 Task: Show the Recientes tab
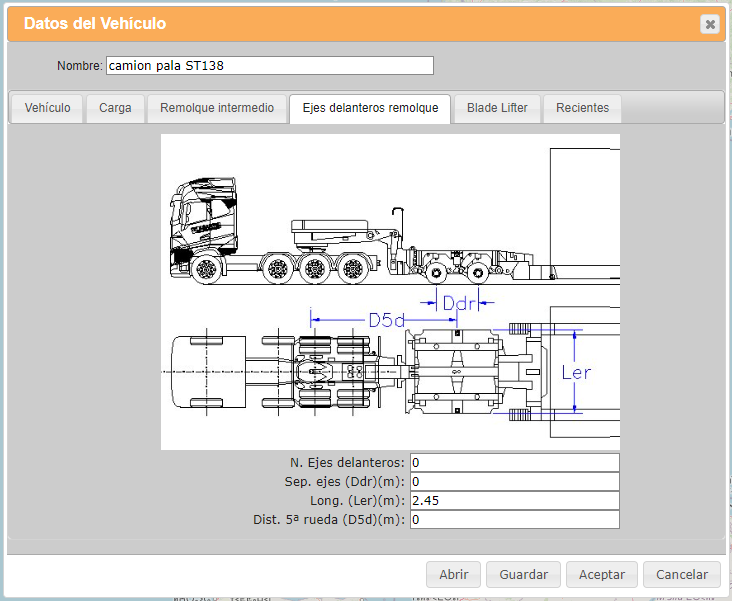582,108
